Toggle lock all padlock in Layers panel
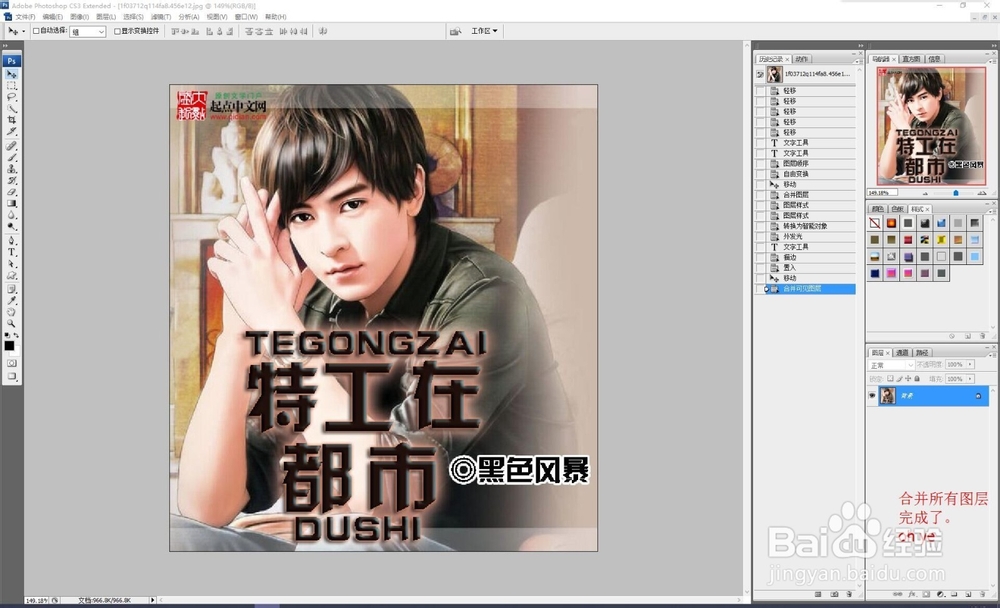This screenshot has width=1000, height=608. point(917,378)
